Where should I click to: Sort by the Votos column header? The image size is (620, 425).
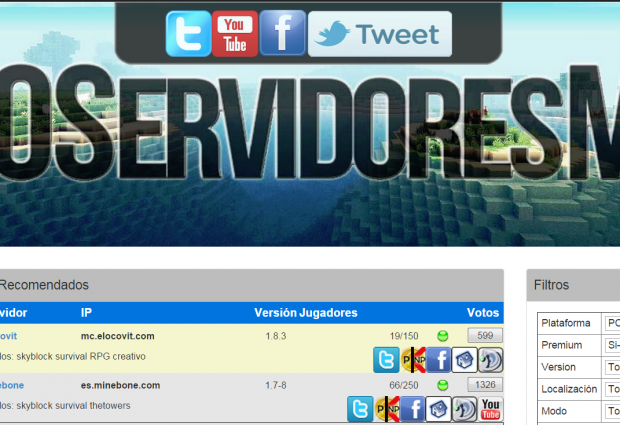pyautogui.click(x=483, y=313)
